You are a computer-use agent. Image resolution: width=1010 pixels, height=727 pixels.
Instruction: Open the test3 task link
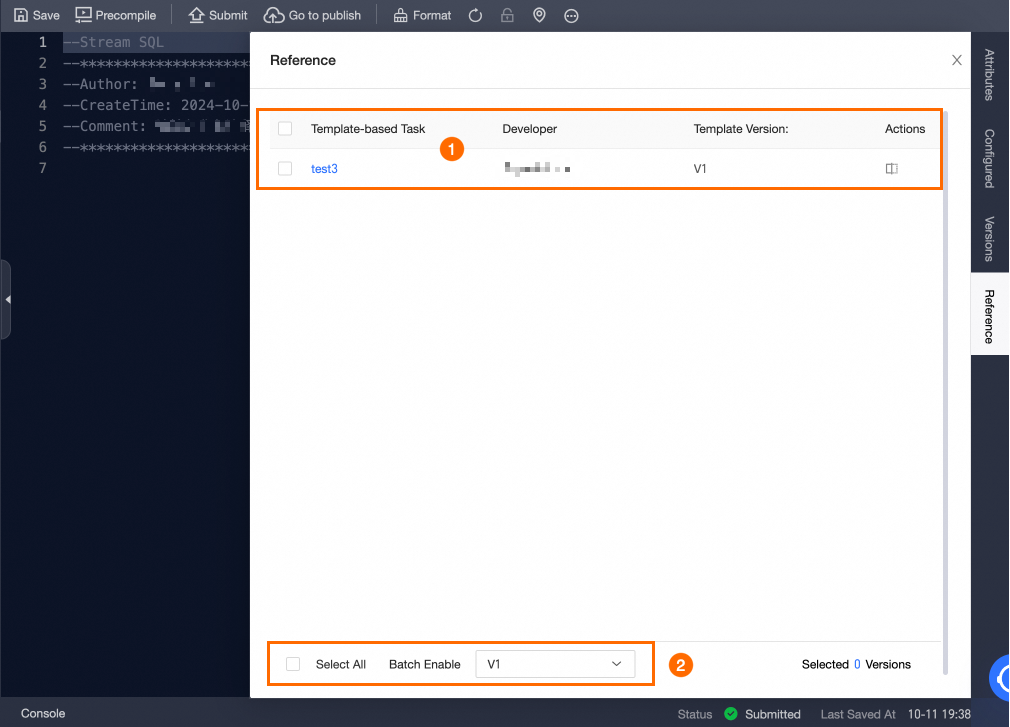[324, 168]
